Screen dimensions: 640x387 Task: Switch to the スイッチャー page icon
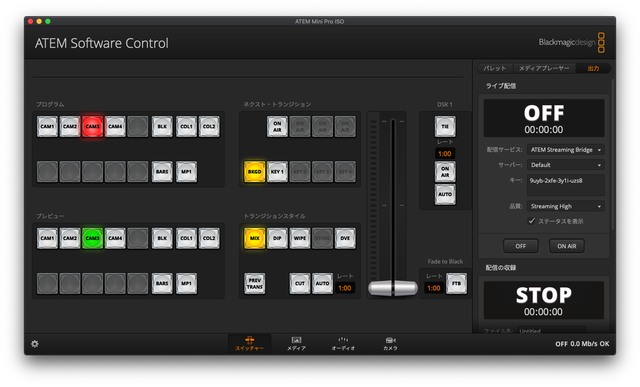(249, 343)
